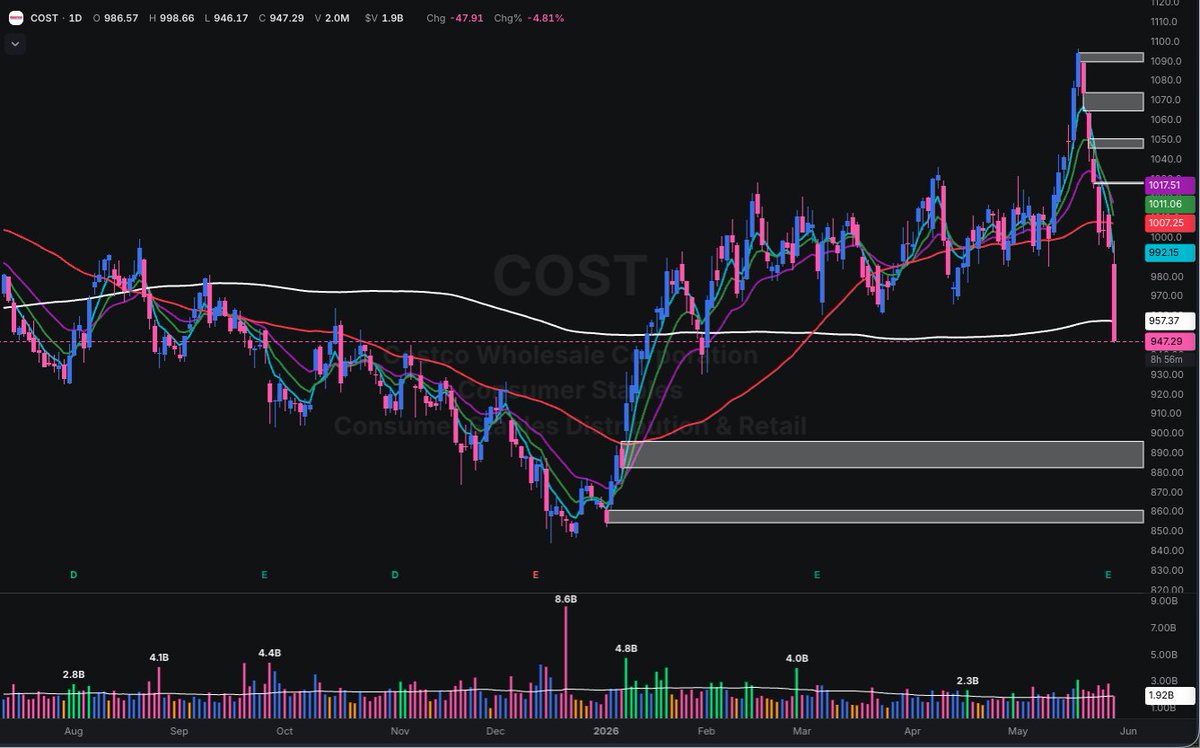Select the dividend D marker near November
This screenshot has width=1200, height=748.
(x=395, y=575)
